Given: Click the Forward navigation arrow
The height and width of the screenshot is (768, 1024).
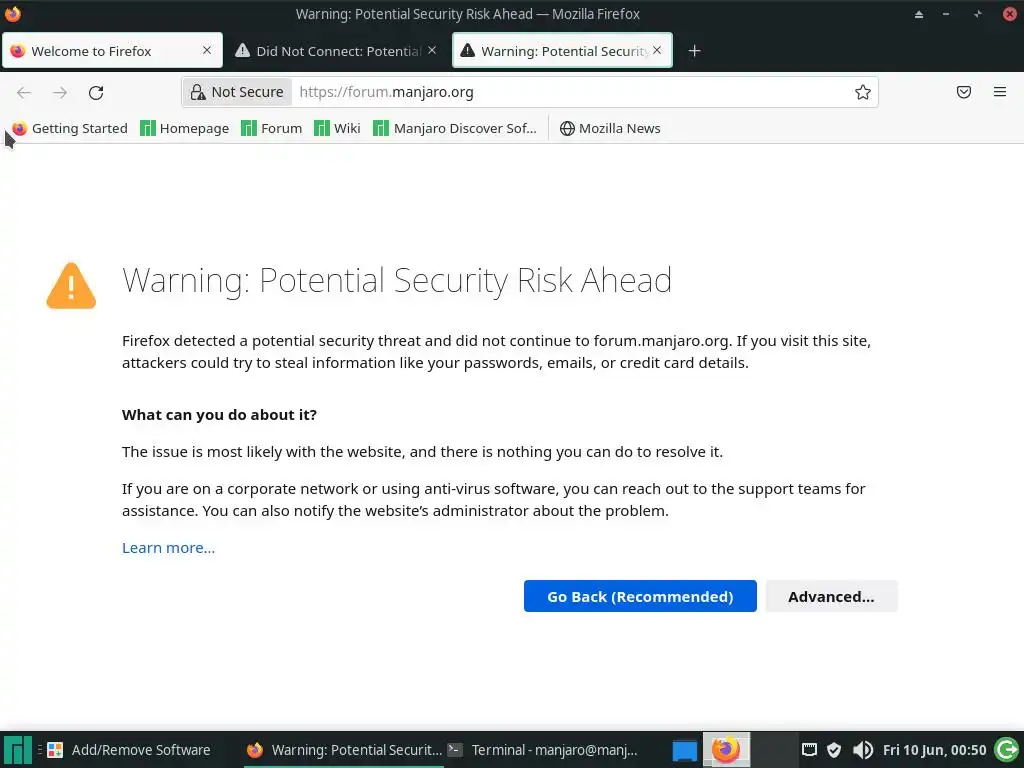Looking at the screenshot, I should [x=60, y=92].
